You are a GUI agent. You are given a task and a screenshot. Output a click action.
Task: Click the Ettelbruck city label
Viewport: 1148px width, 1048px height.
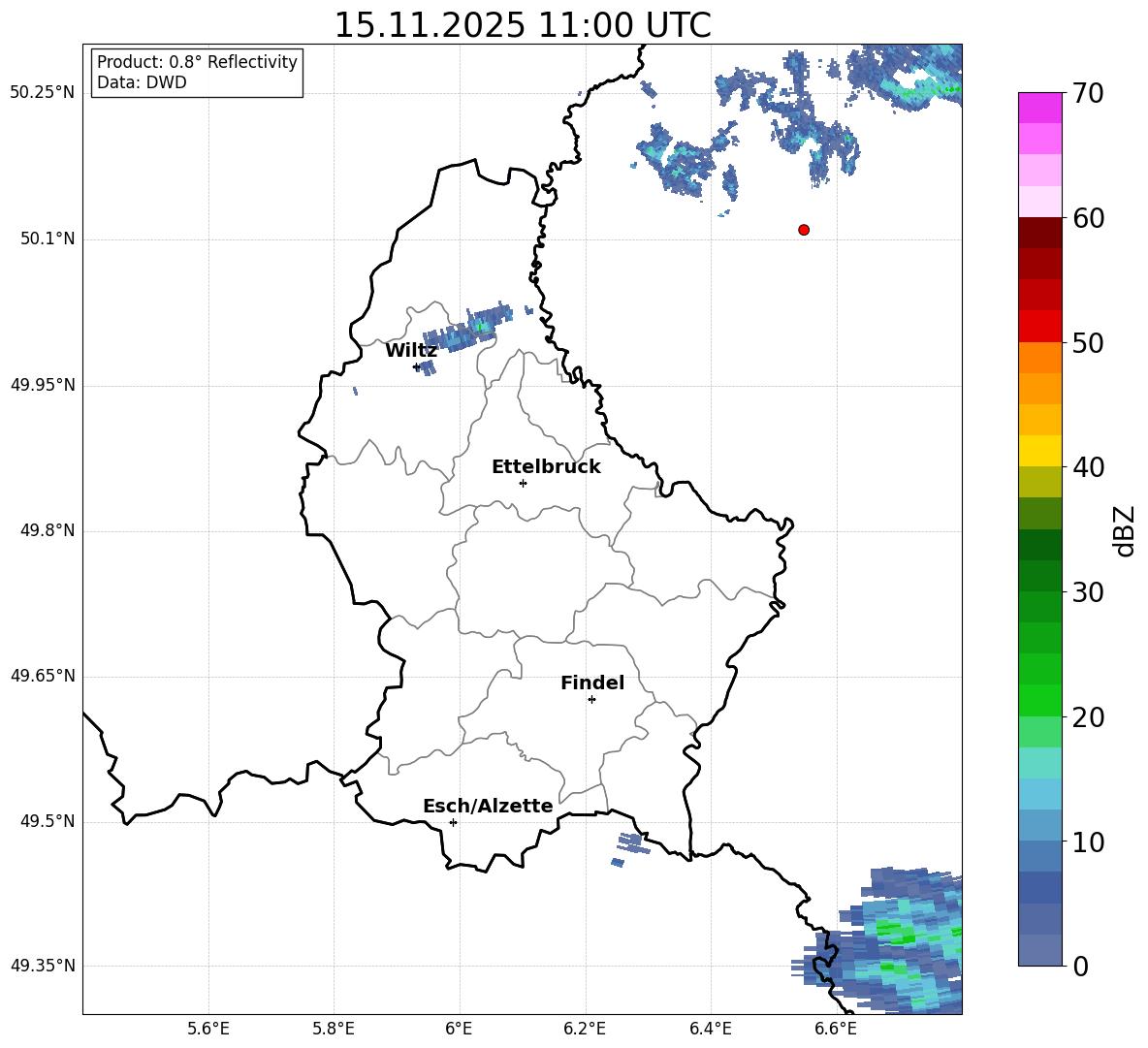pos(546,467)
